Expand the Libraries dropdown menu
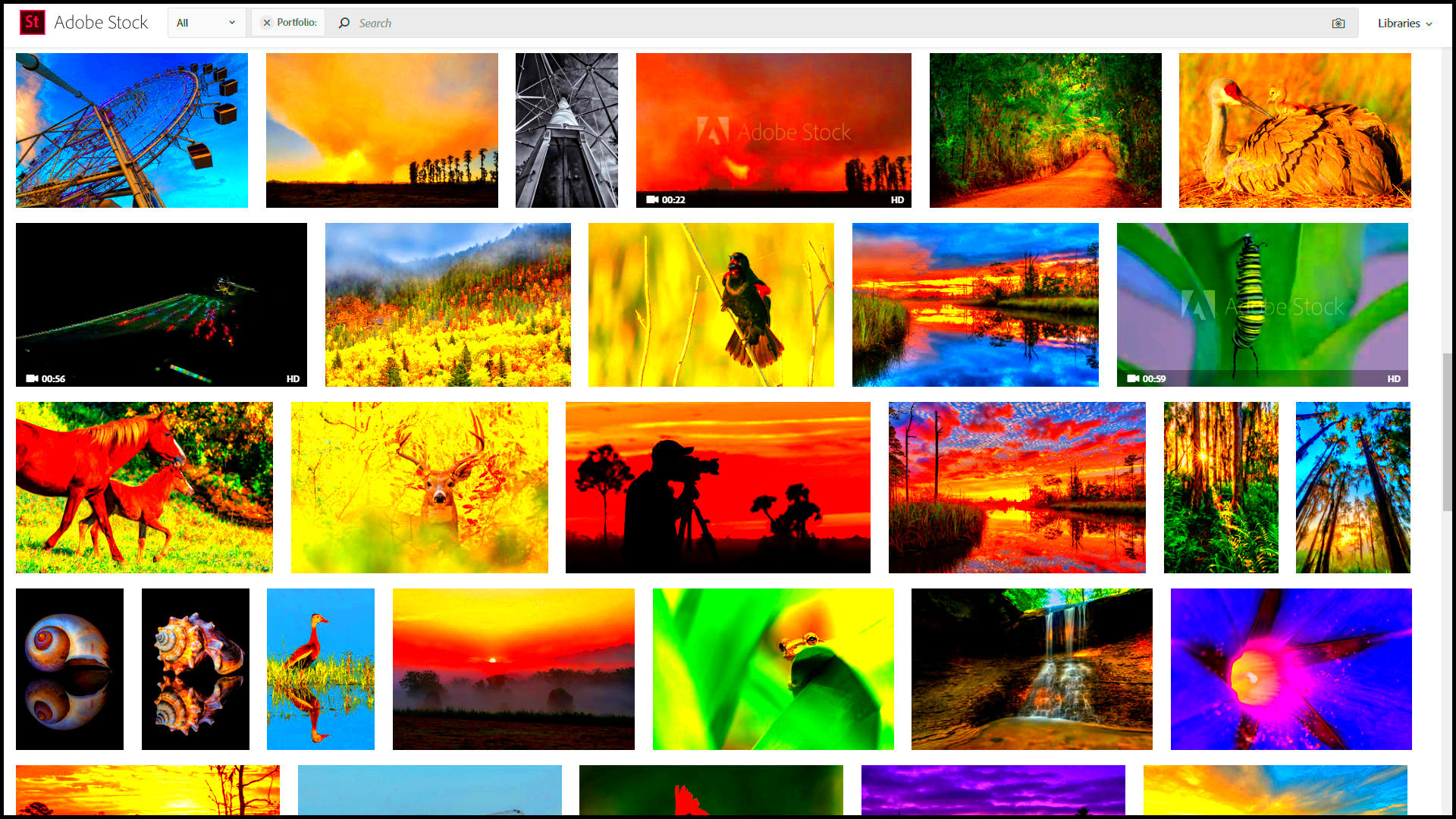Screen dimensions: 1456x819 click(x=1405, y=22)
